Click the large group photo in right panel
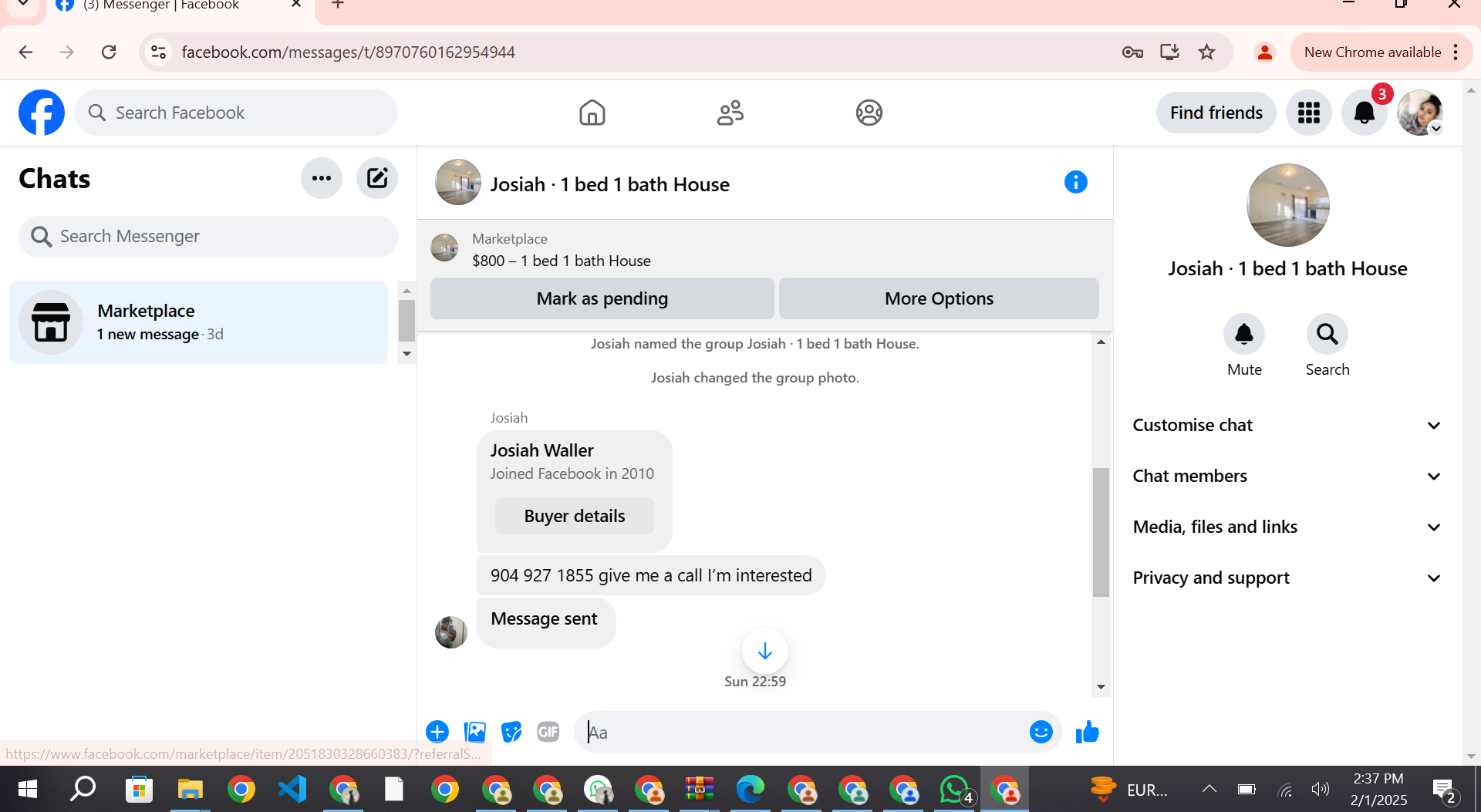This screenshot has height=812, width=1481. coord(1287,204)
